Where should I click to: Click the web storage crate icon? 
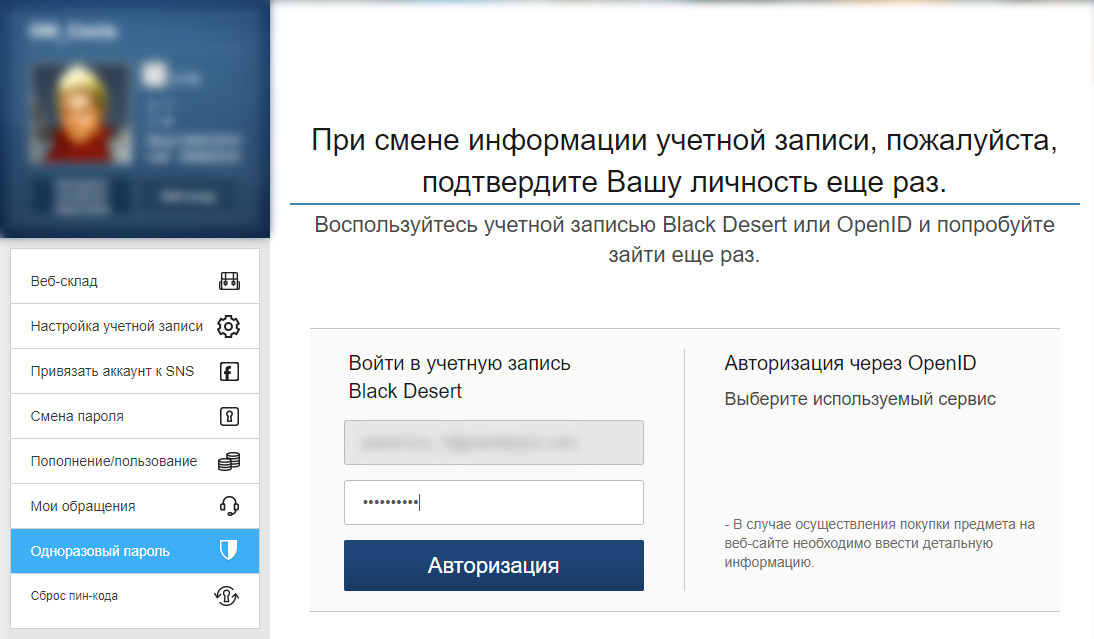pos(229,281)
